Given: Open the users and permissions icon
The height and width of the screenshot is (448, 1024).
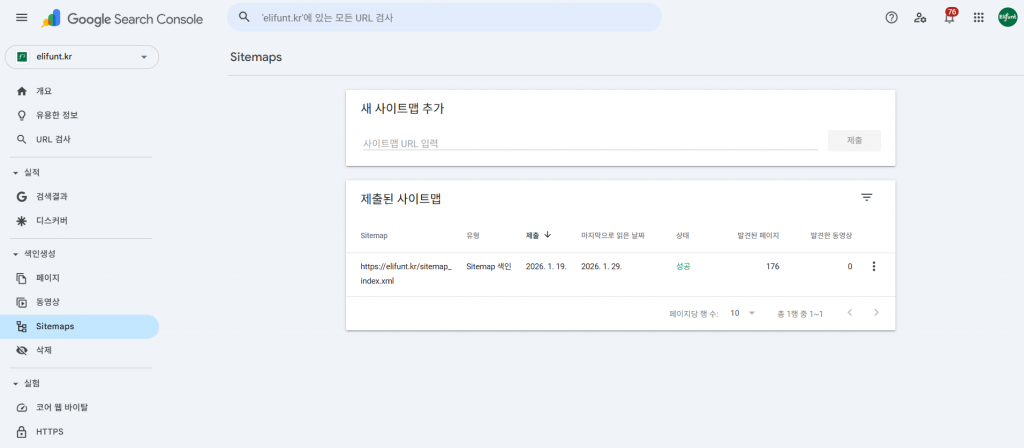Looking at the screenshot, I should pos(920,18).
